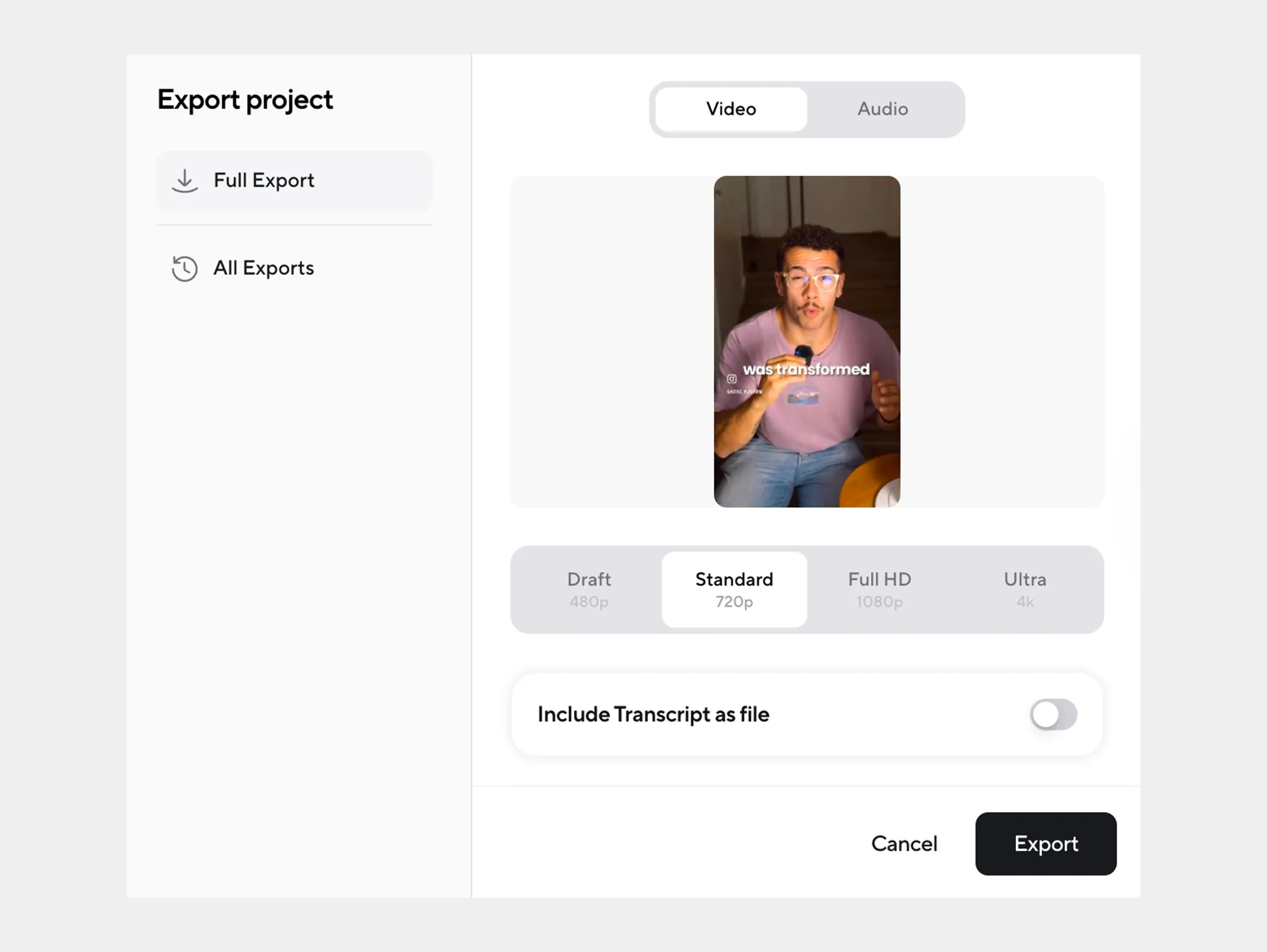Switch to the Video tab
Image resolution: width=1267 pixels, height=952 pixels.
click(731, 109)
